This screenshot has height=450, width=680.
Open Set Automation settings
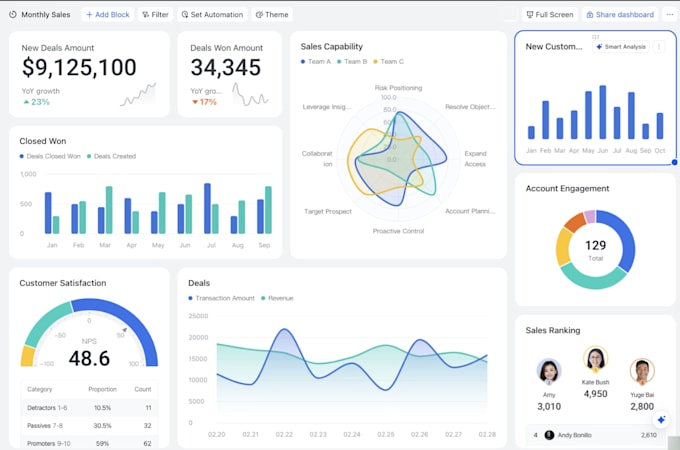click(212, 14)
